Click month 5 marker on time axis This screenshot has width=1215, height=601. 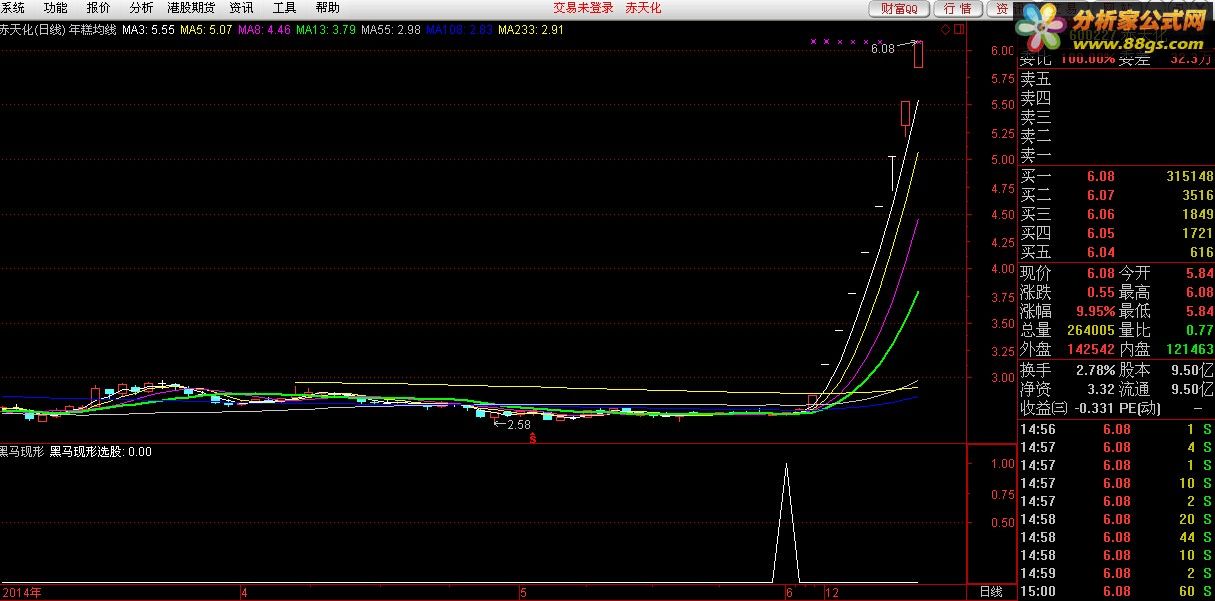coord(522,592)
